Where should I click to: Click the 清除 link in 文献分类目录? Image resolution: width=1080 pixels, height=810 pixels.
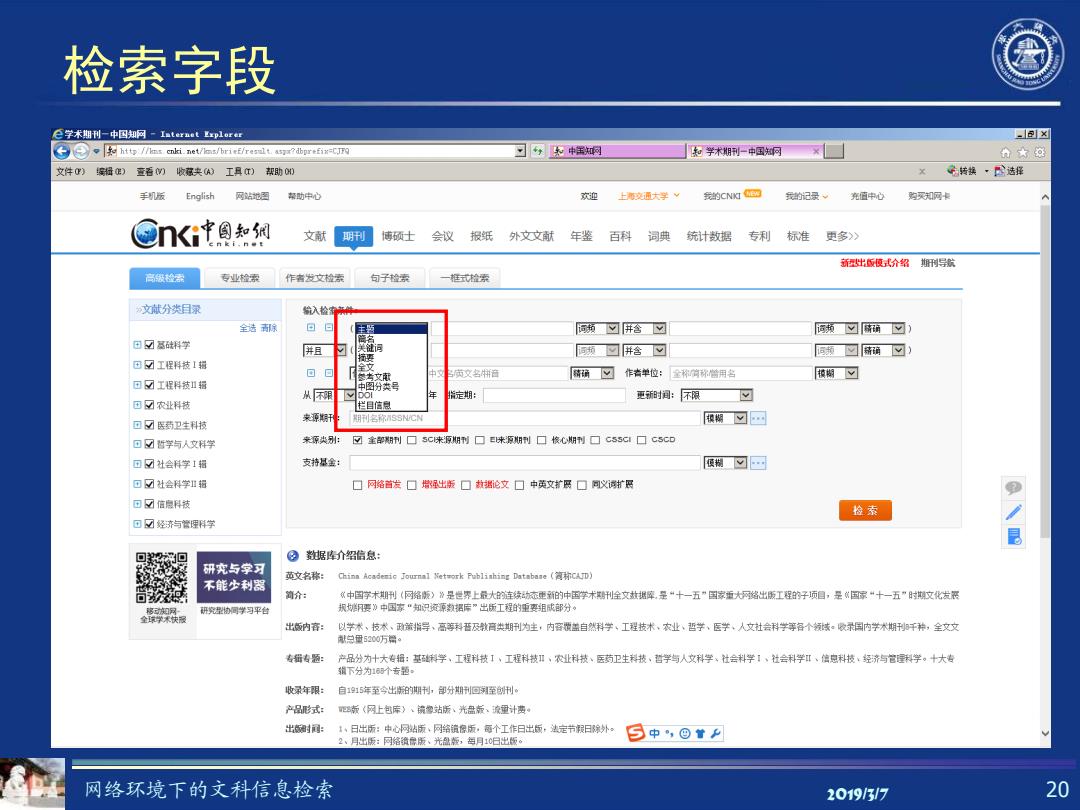click(x=269, y=328)
